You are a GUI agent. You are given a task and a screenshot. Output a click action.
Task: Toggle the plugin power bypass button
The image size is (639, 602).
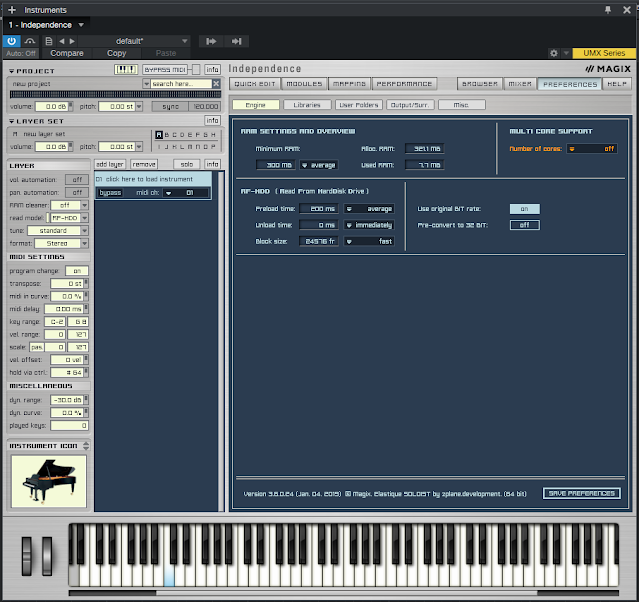point(11,41)
